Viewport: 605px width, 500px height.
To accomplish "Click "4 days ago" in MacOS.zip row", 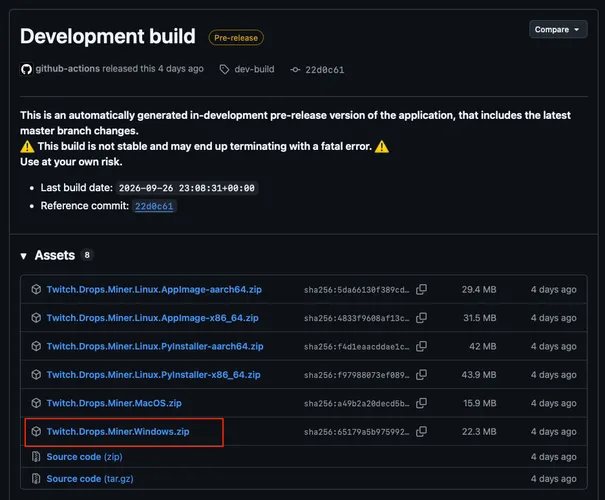I will [x=553, y=403].
